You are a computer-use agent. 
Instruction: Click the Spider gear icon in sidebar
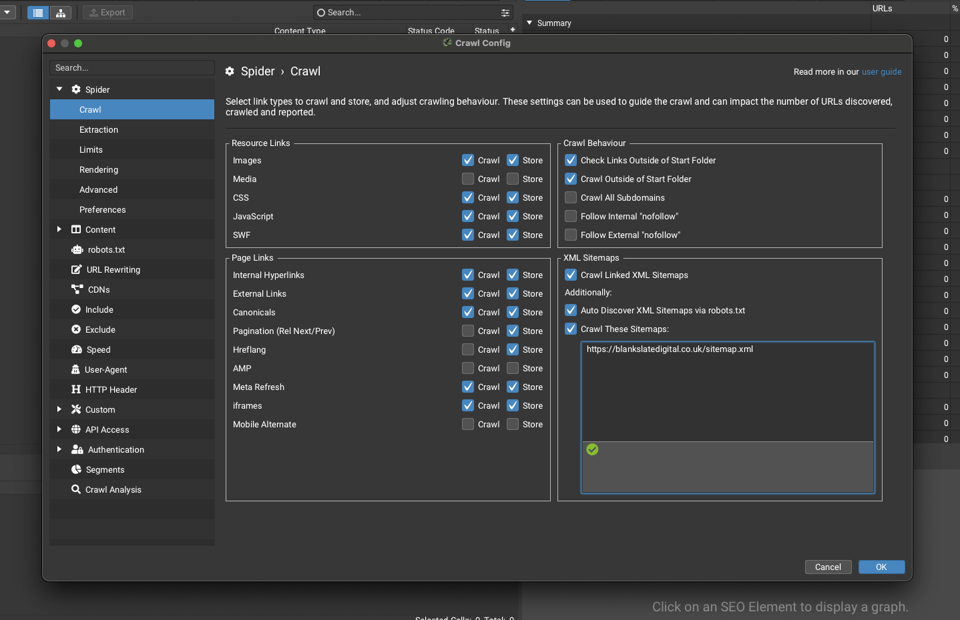coord(76,89)
